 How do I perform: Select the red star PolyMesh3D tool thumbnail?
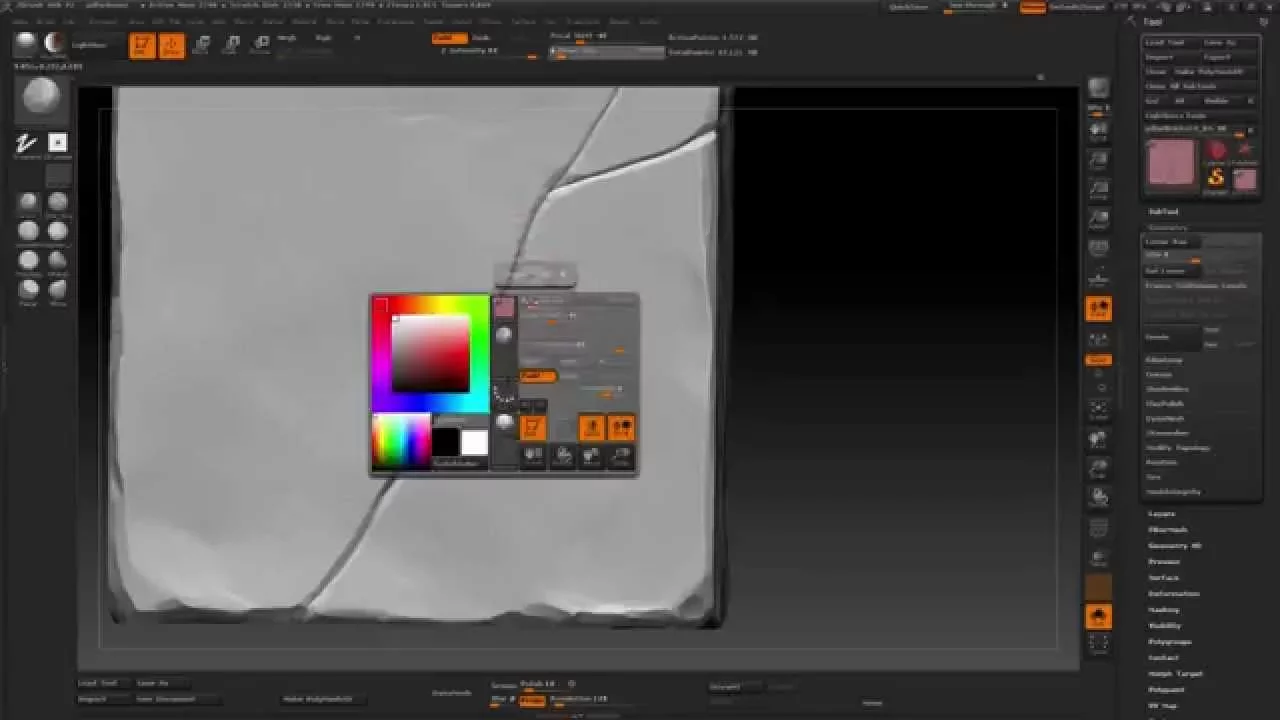pos(1245,150)
